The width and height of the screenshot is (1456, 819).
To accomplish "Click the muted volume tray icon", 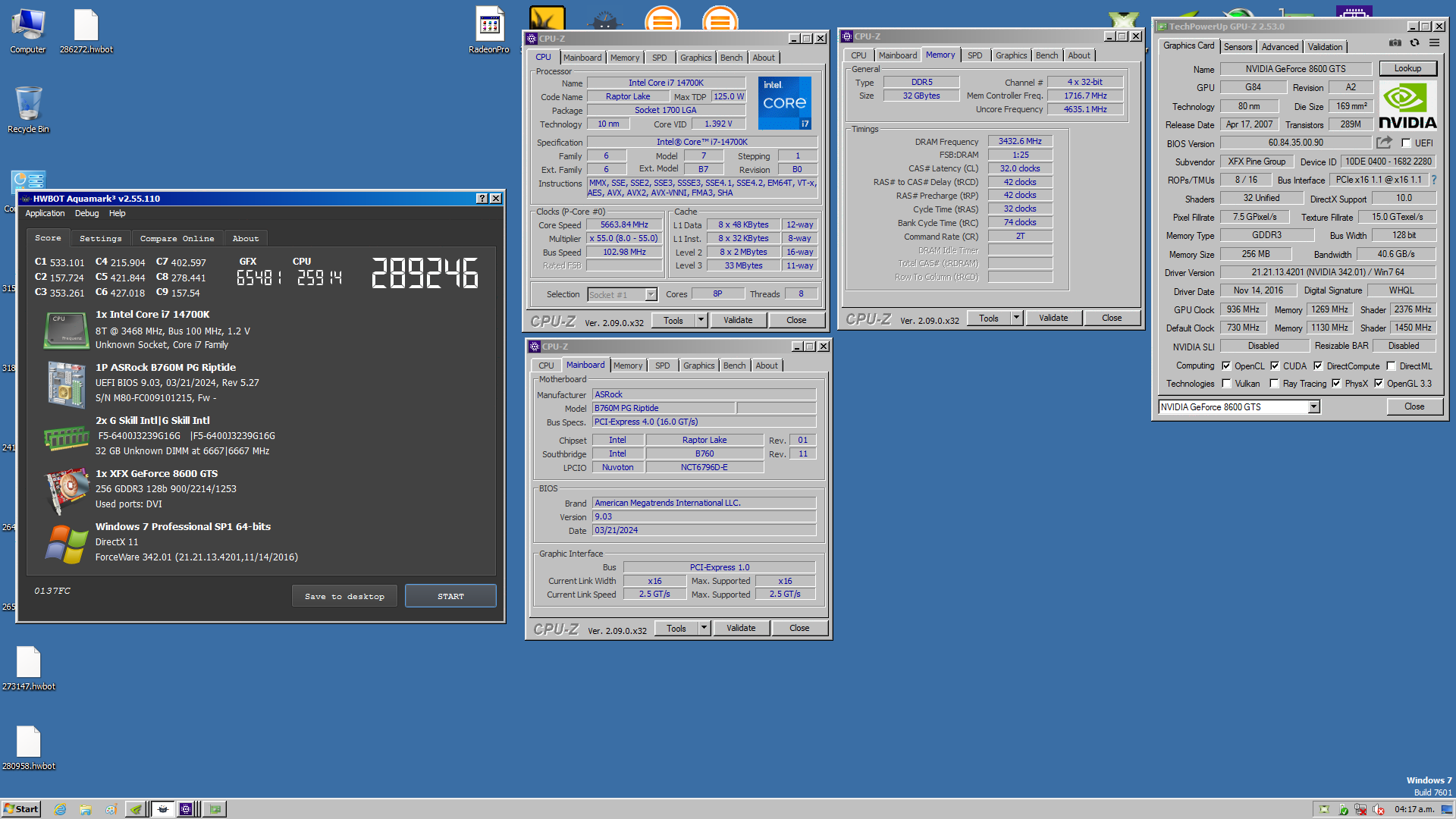I will click(1379, 809).
